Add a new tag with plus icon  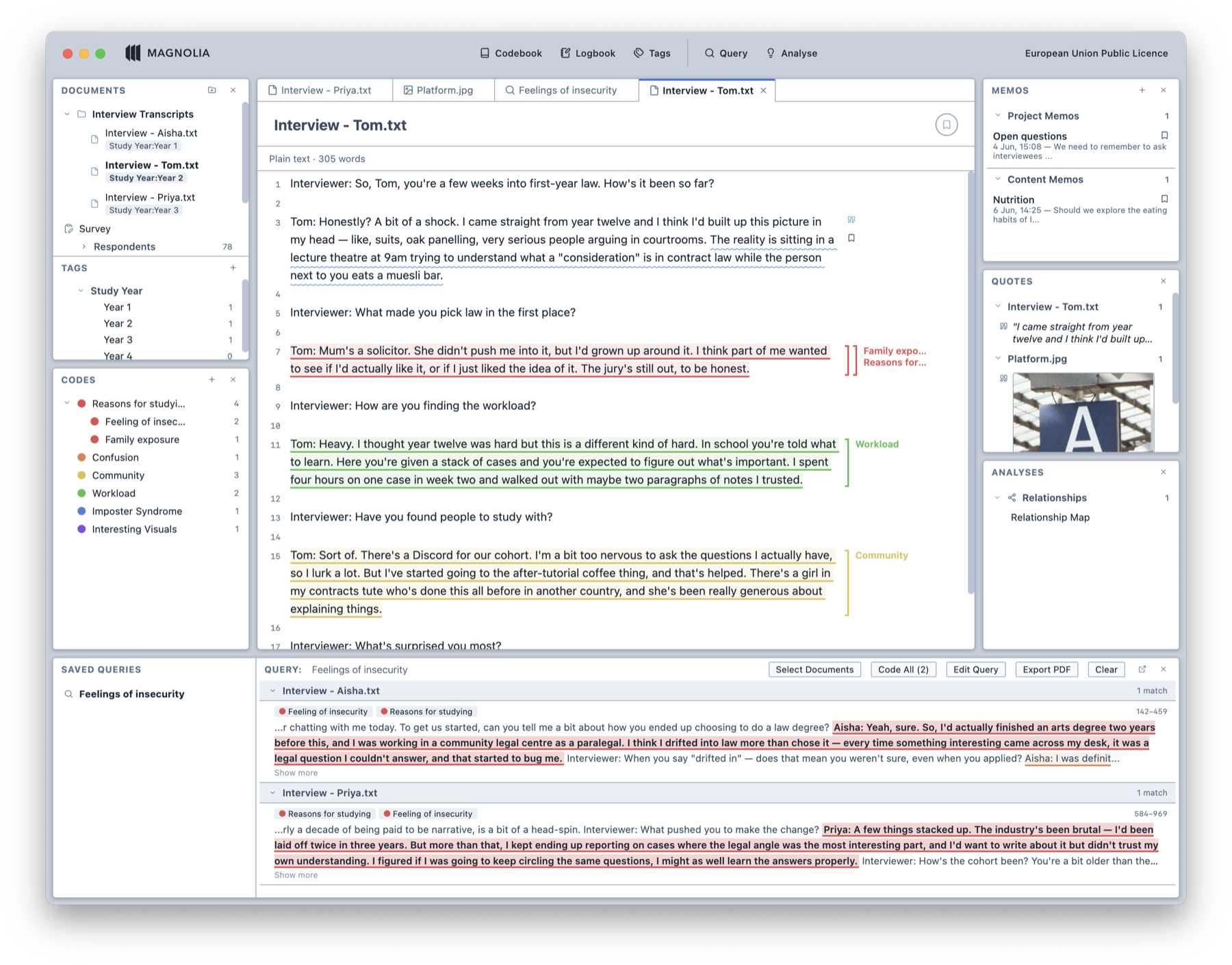(233, 268)
